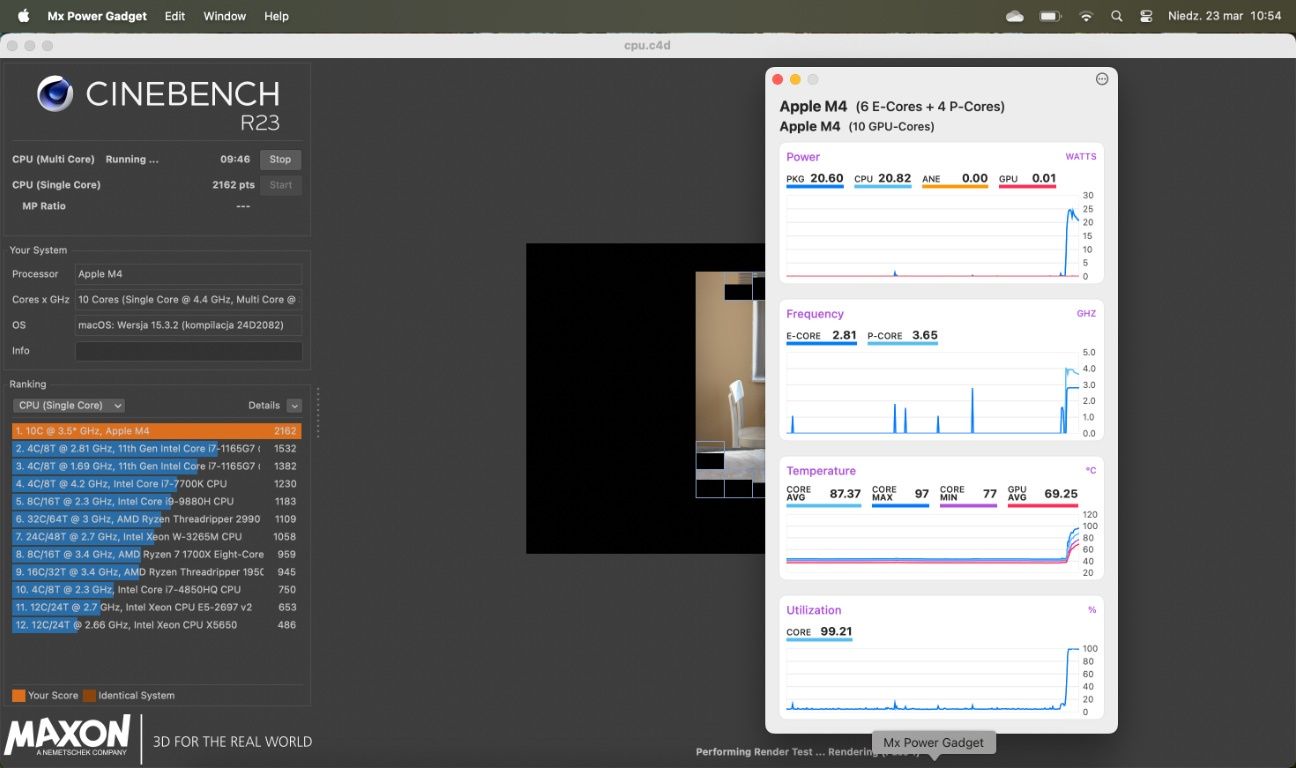The image size is (1296, 768).
Task: Select ranking row i7-1165G7 at 1.69 GHz
Action: [157, 466]
